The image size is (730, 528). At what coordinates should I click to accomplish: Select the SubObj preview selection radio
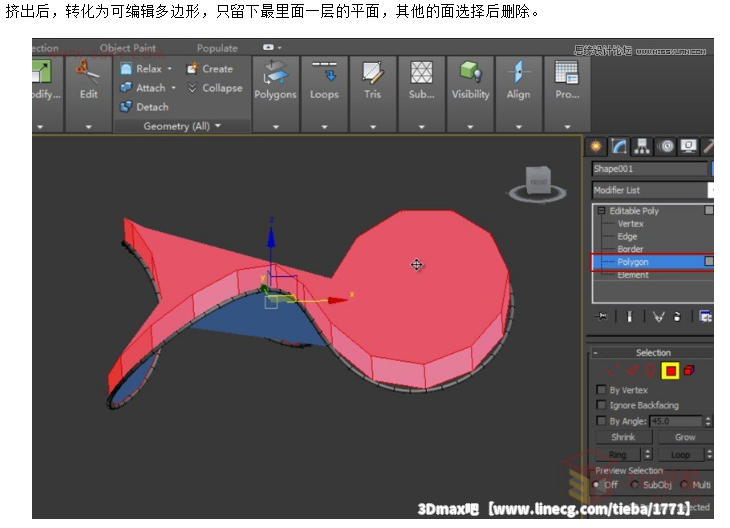tap(635, 485)
